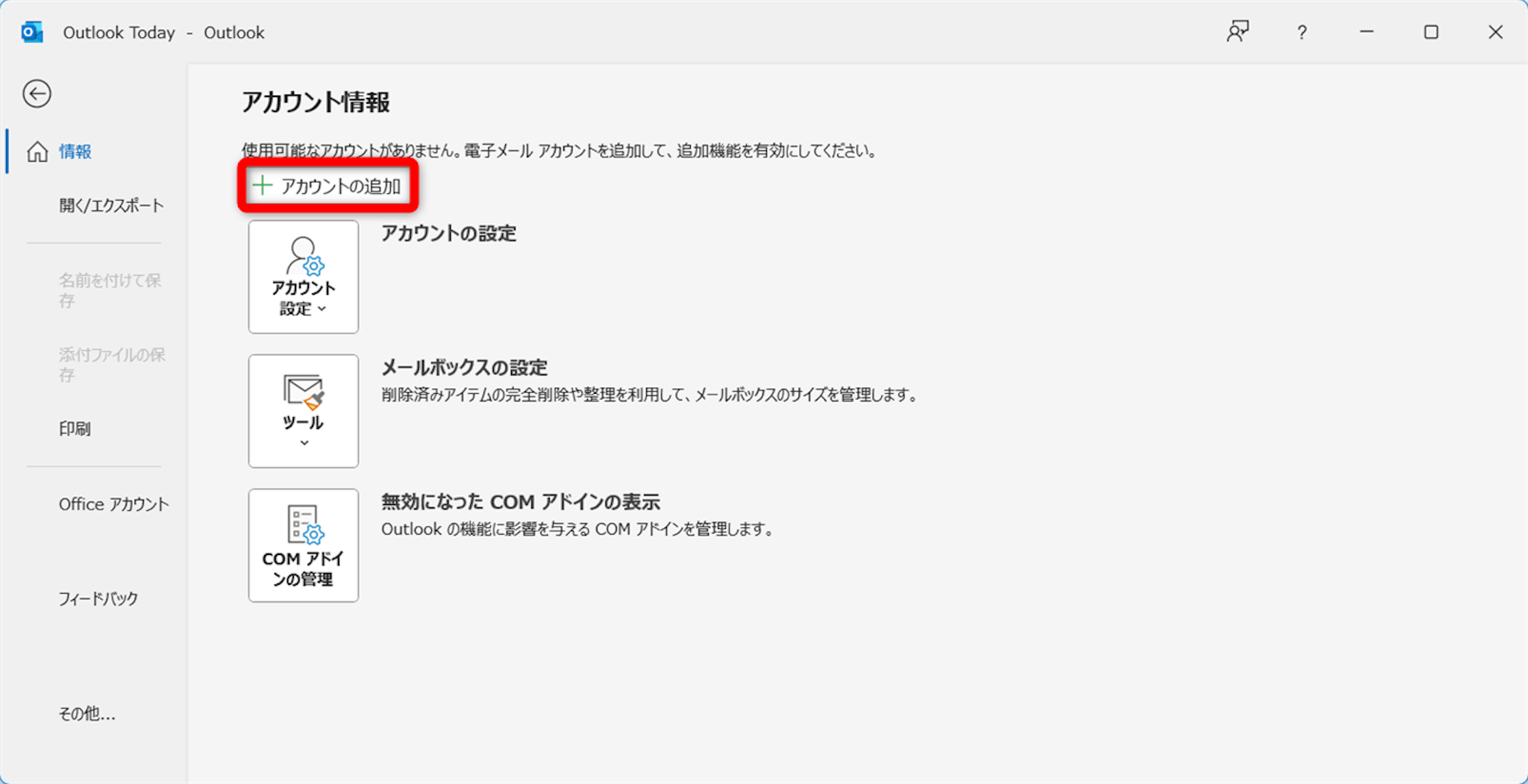The height and width of the screenshot is (784, 1528).
Task: Click the メールボックスの設定 heading
Action: (x=464, y=367)
